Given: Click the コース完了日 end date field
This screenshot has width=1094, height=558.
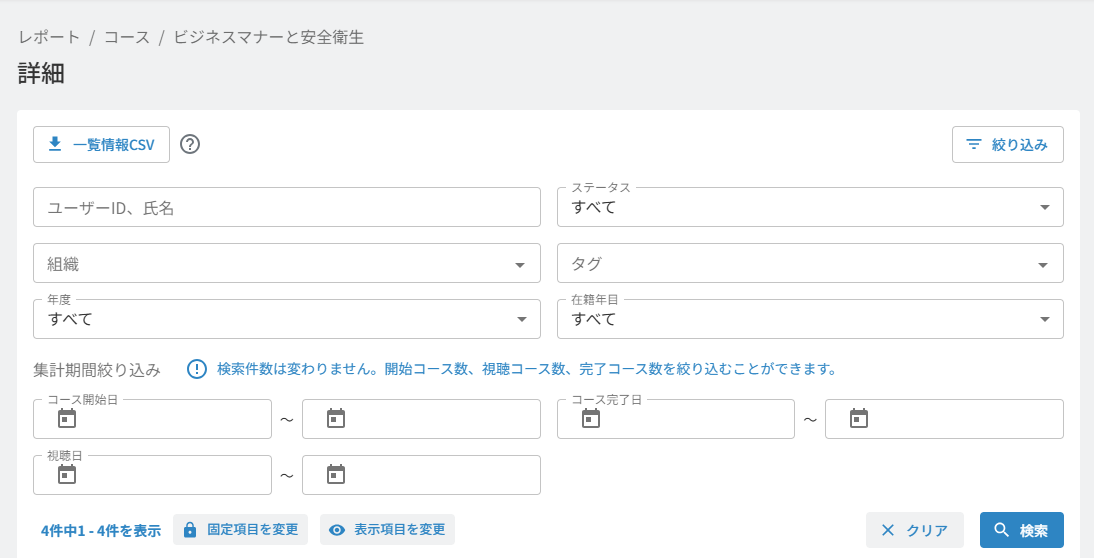Looking at the screenshot, I should (944, 419).
